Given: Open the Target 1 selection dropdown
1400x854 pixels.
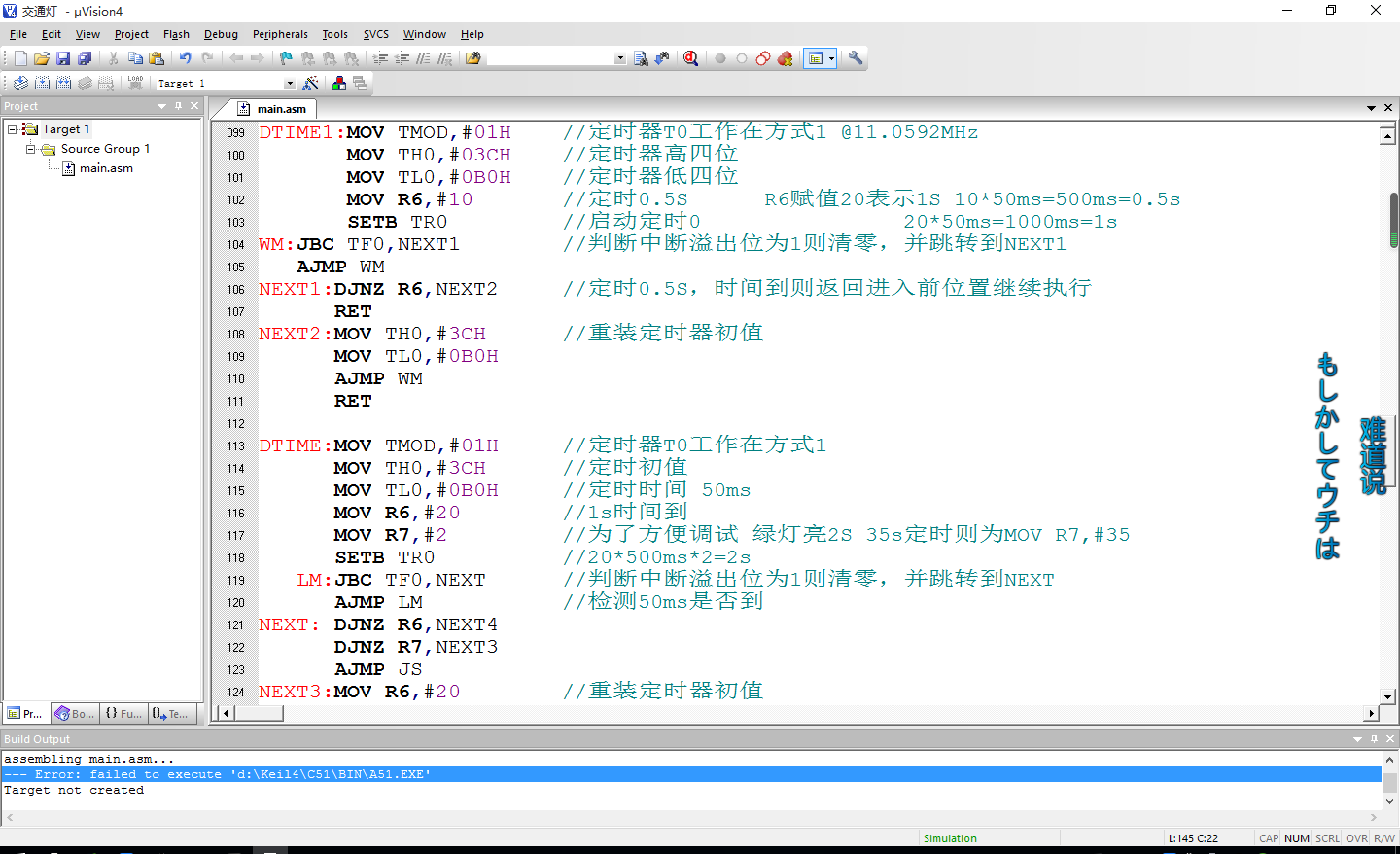Looking at the screenshot, I should click(289, 84).
